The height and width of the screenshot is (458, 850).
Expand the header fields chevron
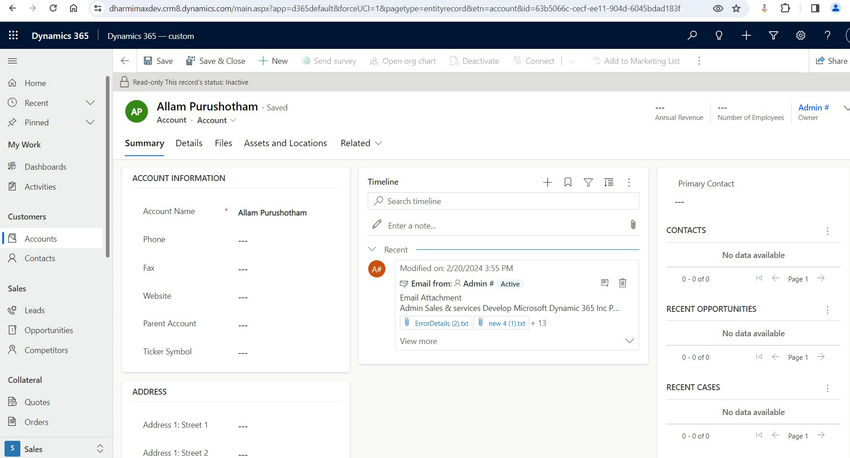click(x=846, y=108)
